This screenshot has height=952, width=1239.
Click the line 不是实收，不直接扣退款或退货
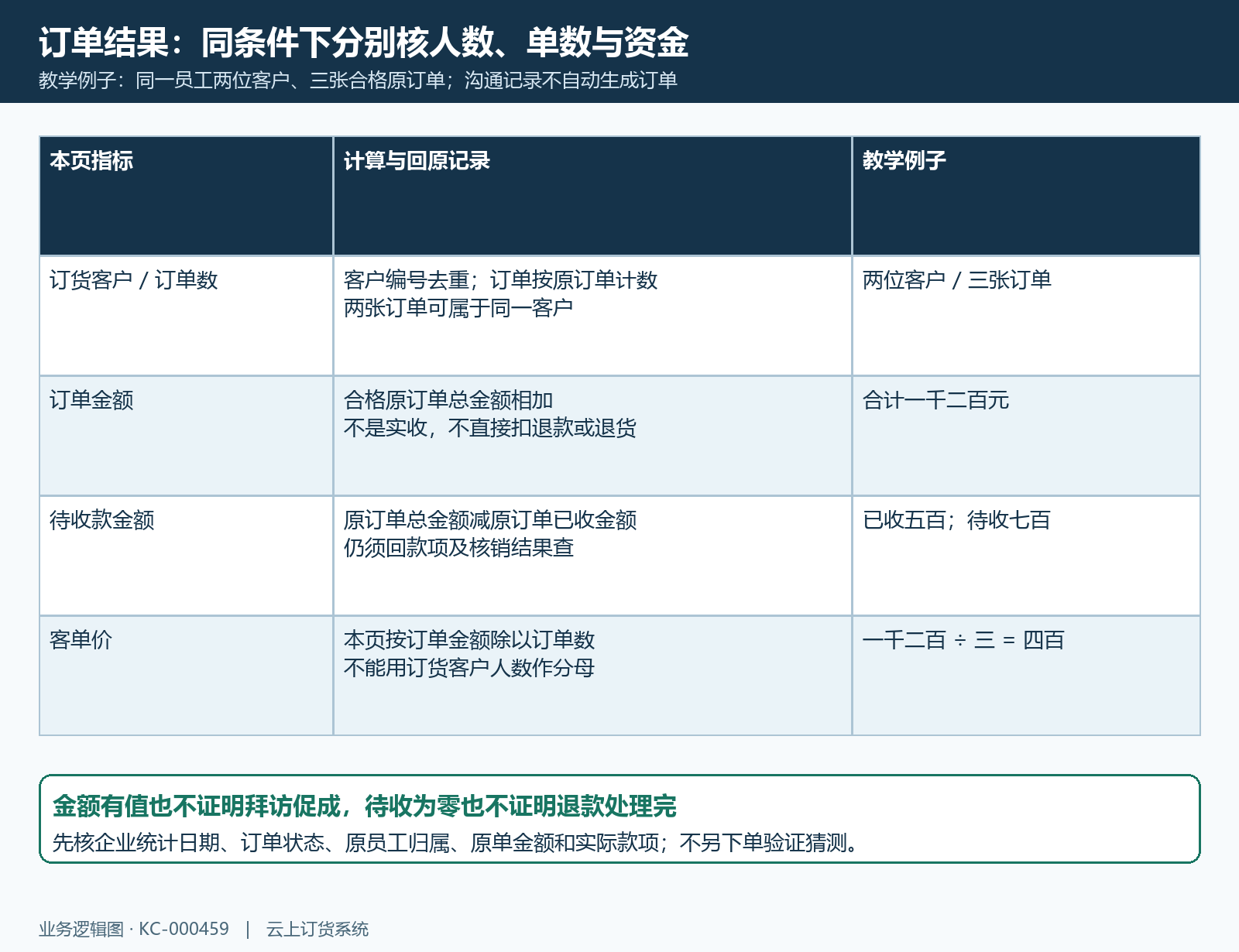pyautogui.click(x=490, y=428)
